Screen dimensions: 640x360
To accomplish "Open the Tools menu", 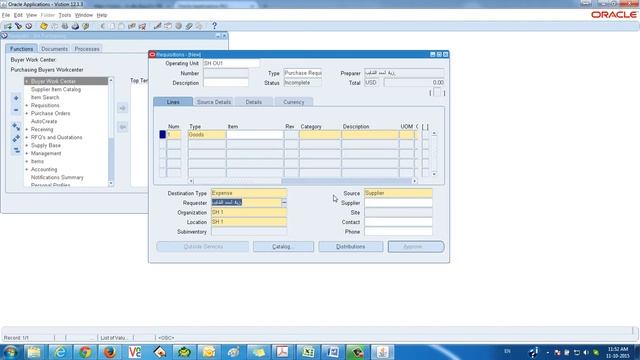I will 64,15.
